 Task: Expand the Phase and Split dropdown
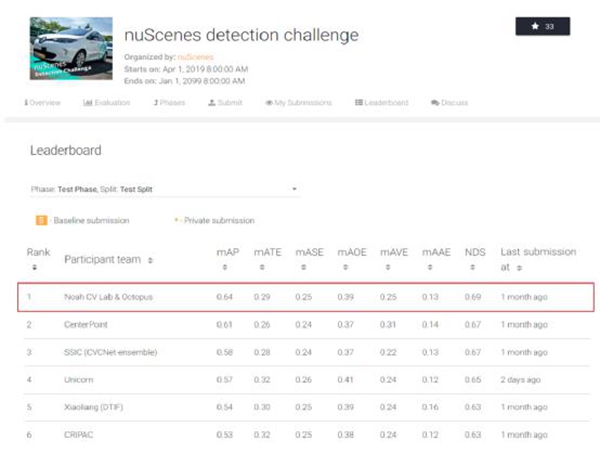pos(165,189)
